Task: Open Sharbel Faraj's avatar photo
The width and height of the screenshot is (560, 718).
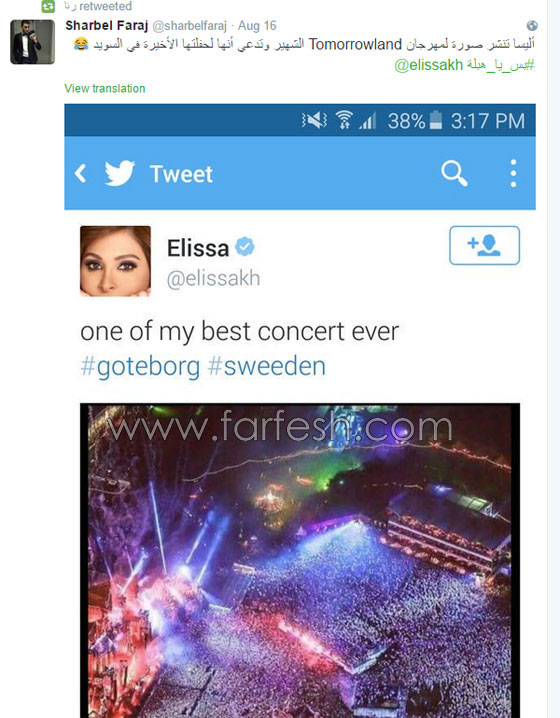Action: click(33, 42)
